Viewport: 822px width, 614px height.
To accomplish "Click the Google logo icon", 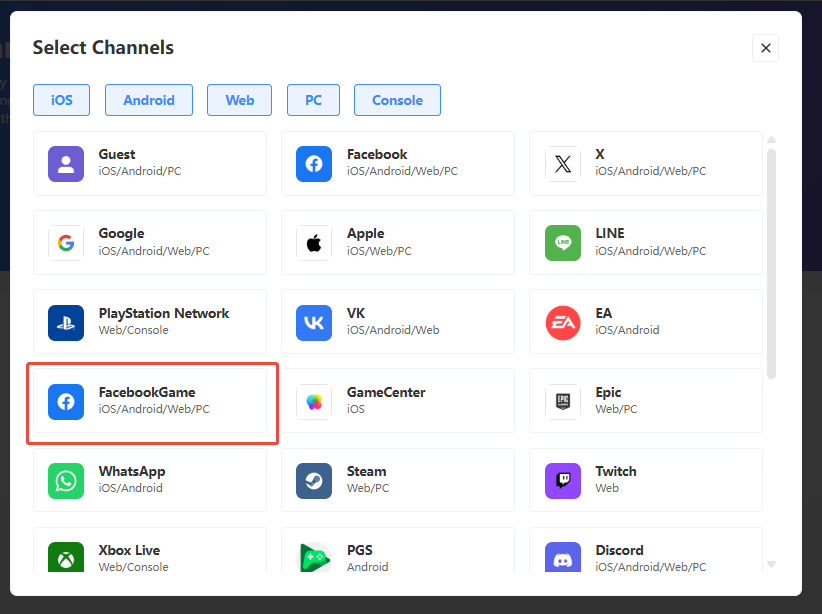I will pos(66,242).
